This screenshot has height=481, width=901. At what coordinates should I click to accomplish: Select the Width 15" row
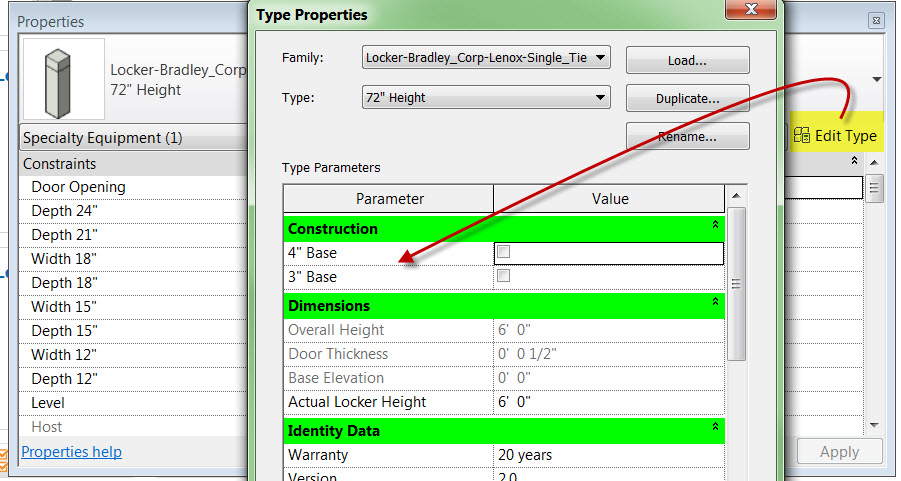(x=133, y=307)
